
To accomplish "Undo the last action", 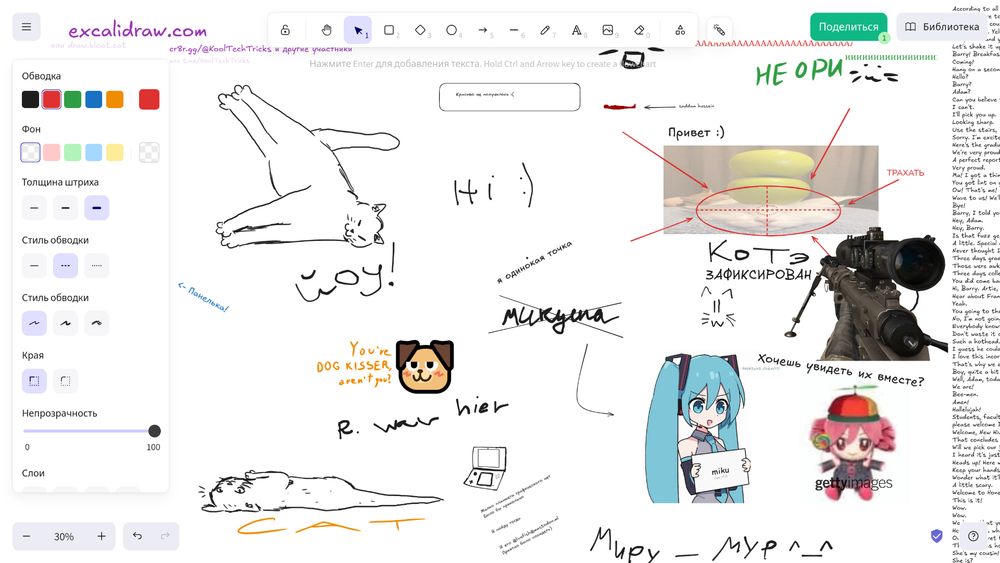I will tap(137, 536).
